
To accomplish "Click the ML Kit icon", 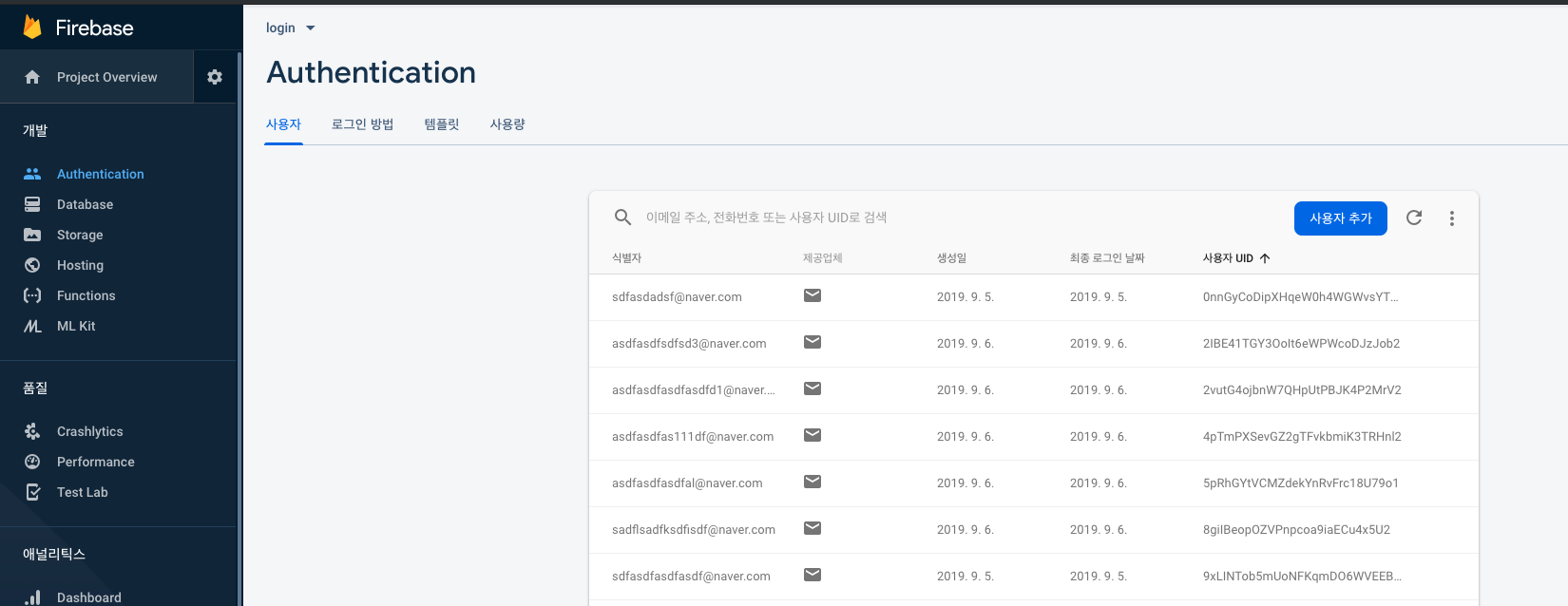I will click(32, 326).
